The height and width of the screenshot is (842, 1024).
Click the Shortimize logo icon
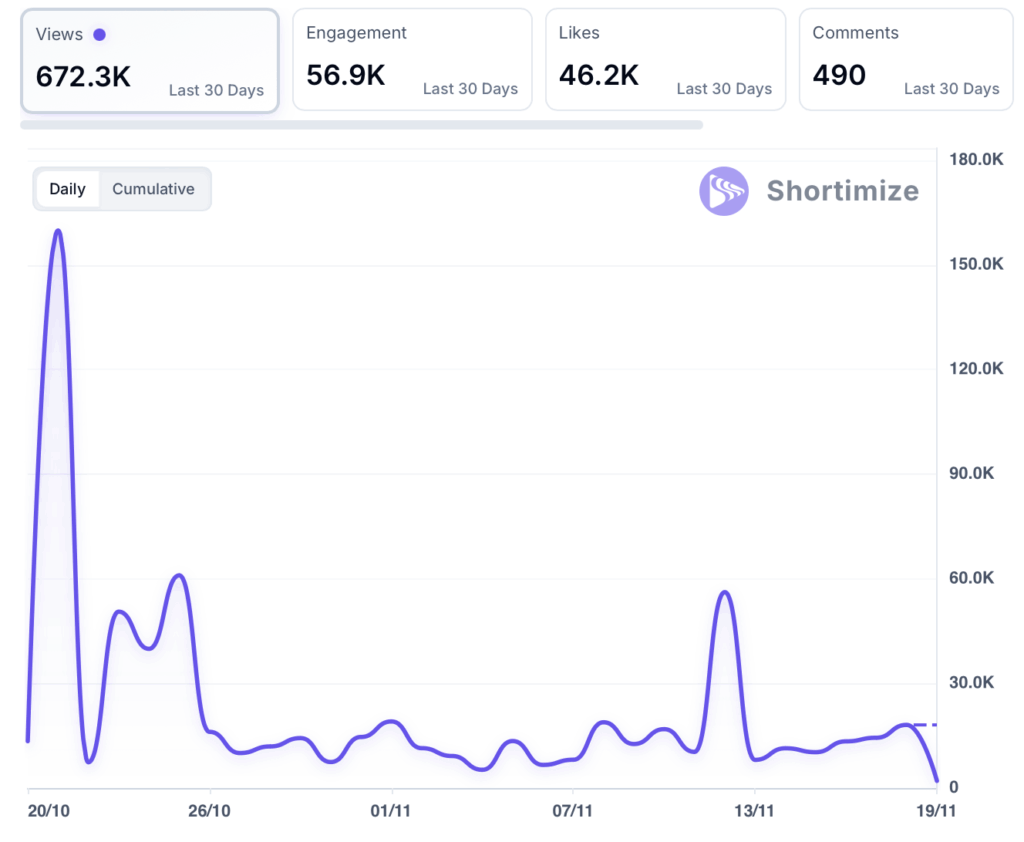[x=723, y=191]
